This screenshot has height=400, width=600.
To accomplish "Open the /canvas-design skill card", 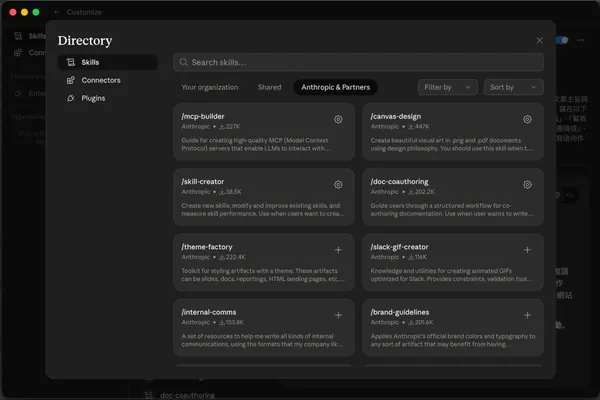I will pyautogui.click(x=453, y=131).
